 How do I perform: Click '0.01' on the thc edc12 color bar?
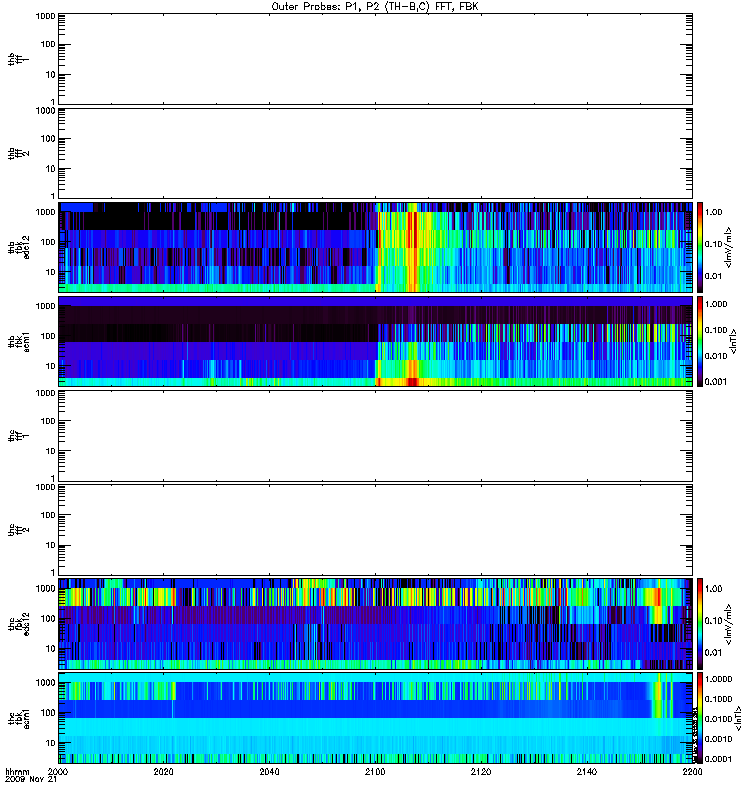click(x=713, y=653)
